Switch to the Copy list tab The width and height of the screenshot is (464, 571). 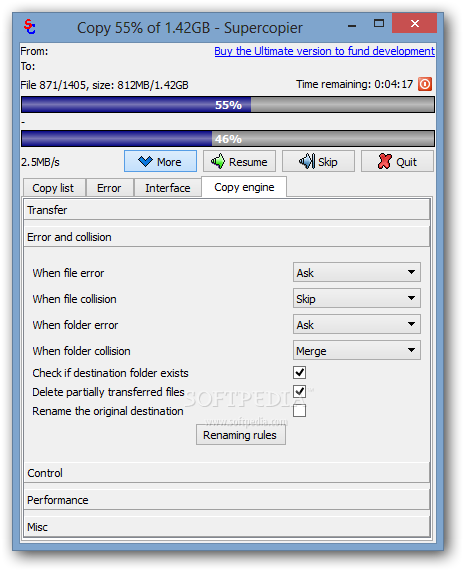[54, 188]
